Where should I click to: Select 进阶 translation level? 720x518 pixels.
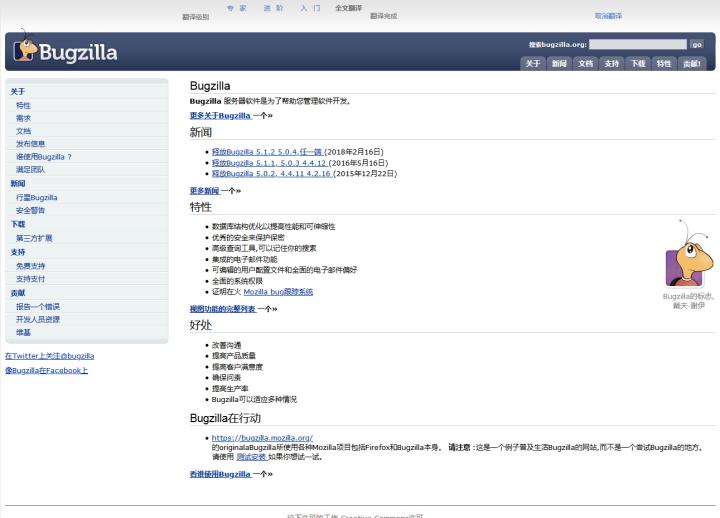pos(274,8)
